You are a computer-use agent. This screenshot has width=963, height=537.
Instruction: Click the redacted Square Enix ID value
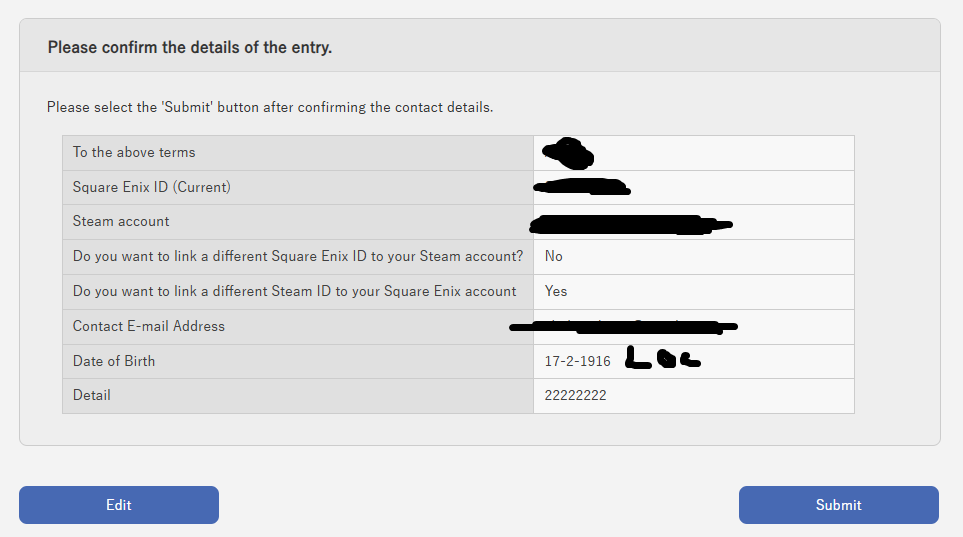click(x=580, y=187)
